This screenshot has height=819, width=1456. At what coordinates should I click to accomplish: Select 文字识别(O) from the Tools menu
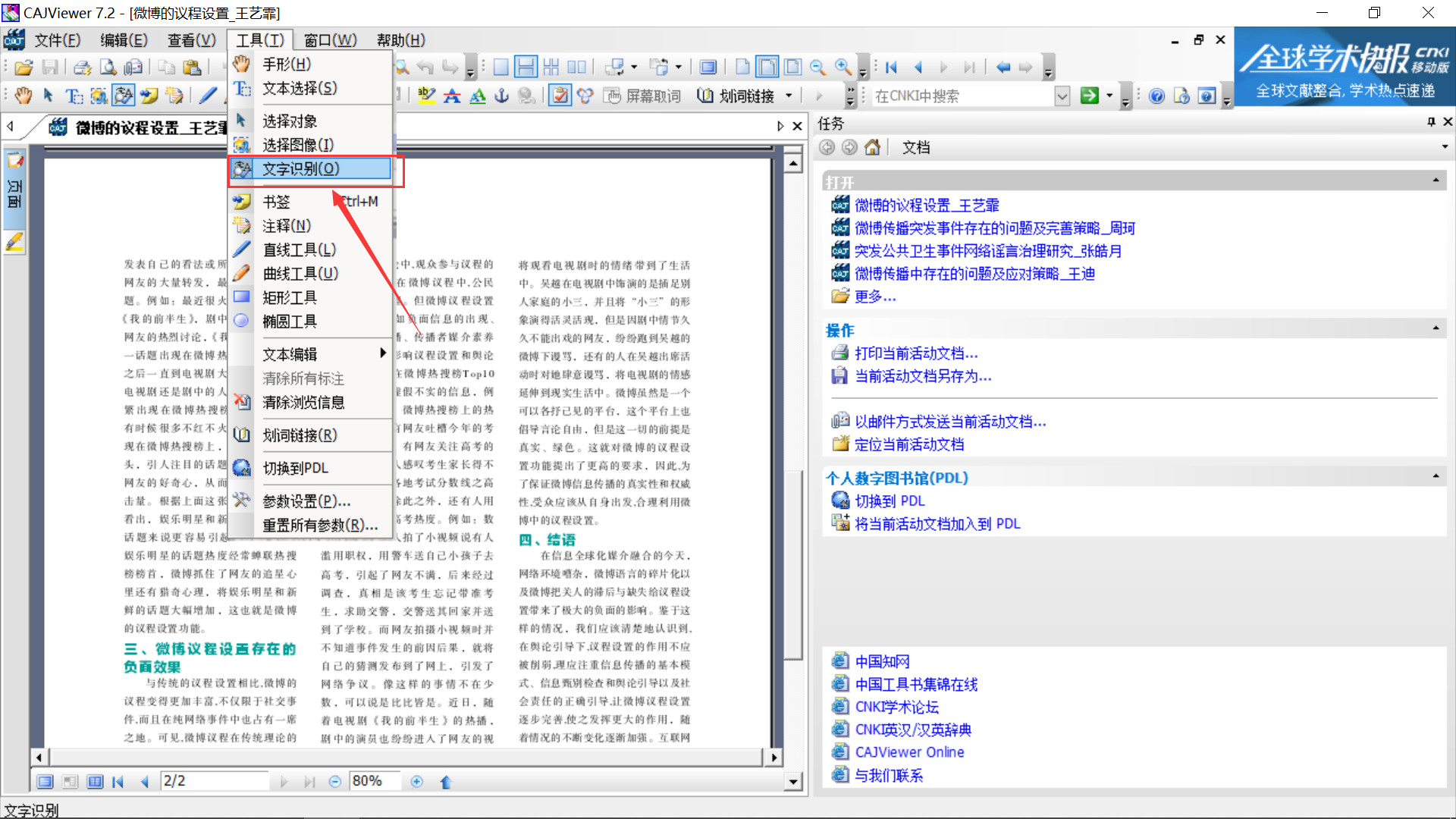tap(310, 168)
